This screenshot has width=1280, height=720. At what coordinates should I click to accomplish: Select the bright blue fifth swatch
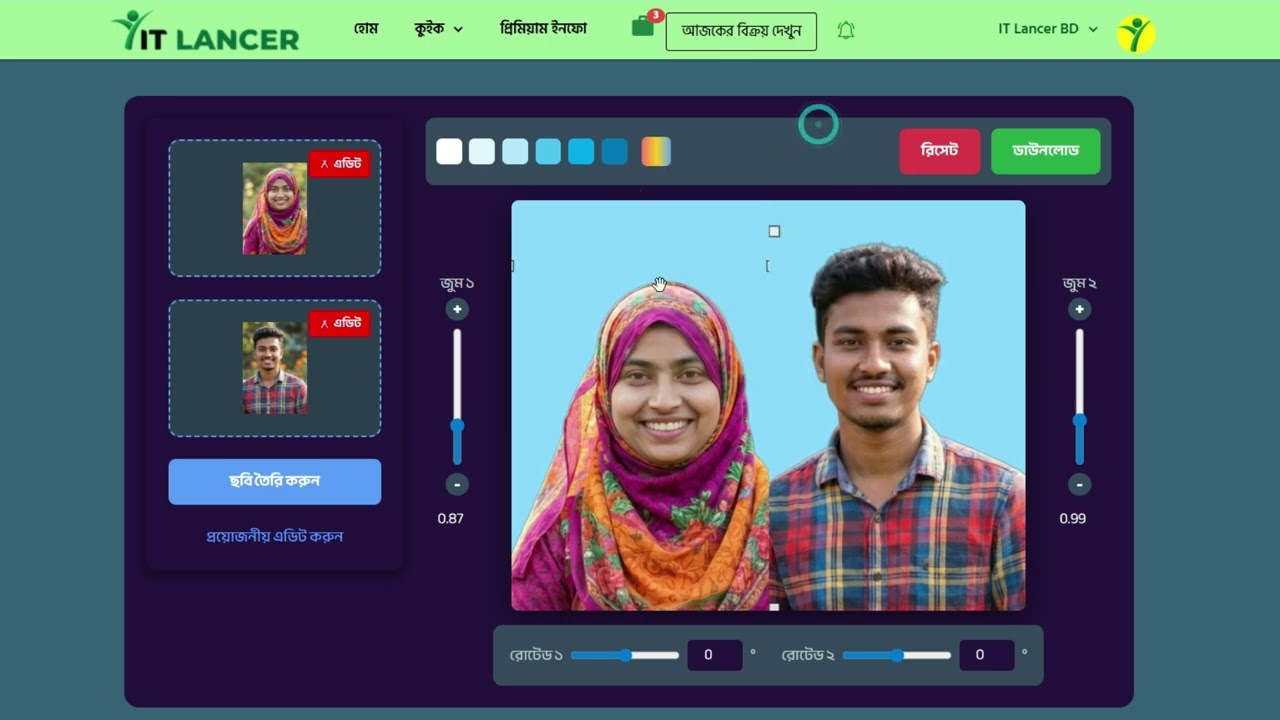coord(581,151)
